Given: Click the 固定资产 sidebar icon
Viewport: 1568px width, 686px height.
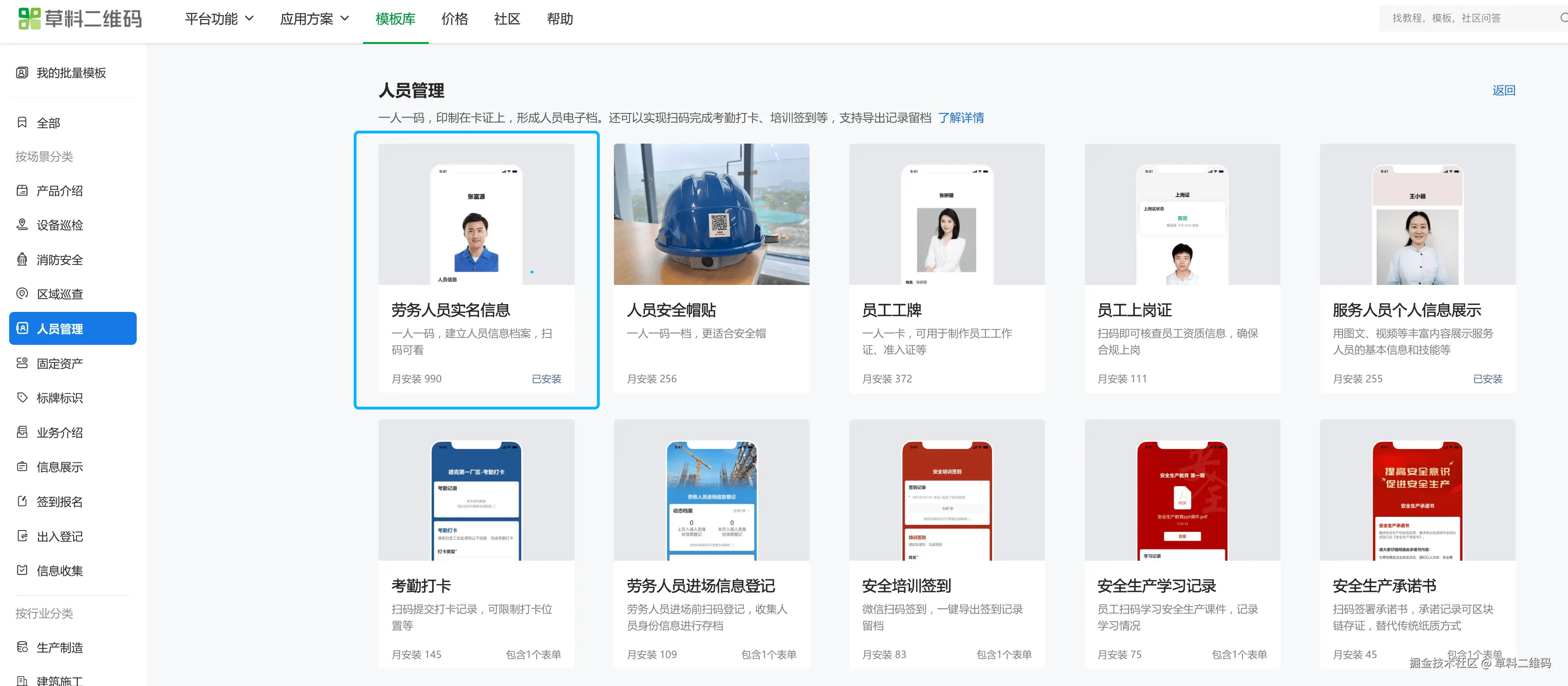Looking at the screenshot, I should click(x=22, y=364).
